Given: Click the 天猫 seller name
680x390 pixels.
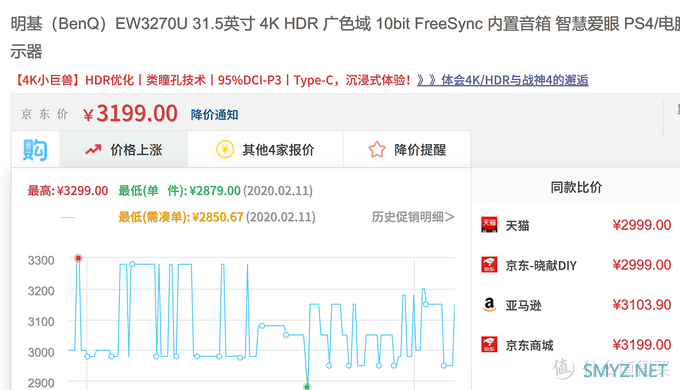Looking at the screenshot, I should (517, 226).
